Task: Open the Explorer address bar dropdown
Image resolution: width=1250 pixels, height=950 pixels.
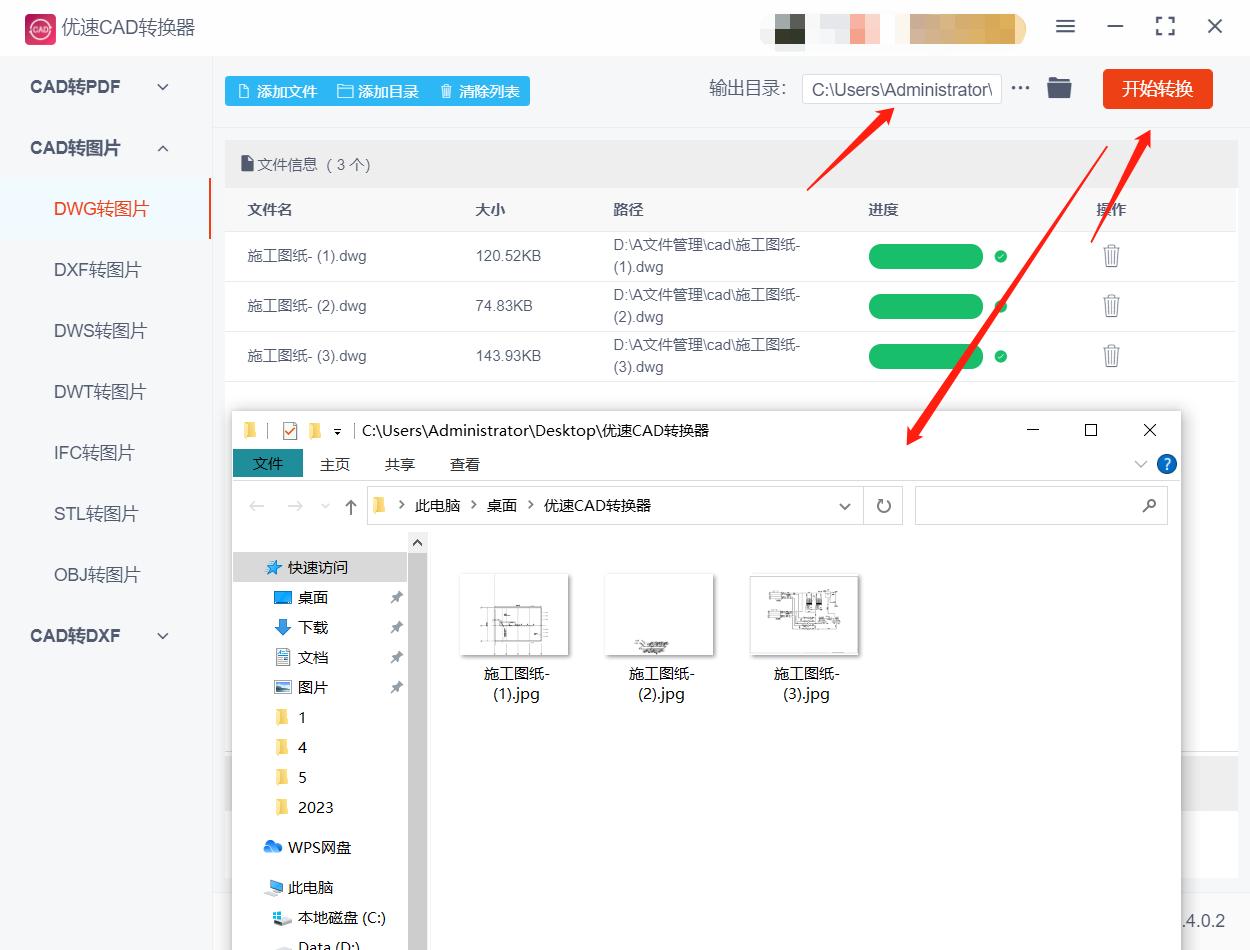Action: pos(845,506)
